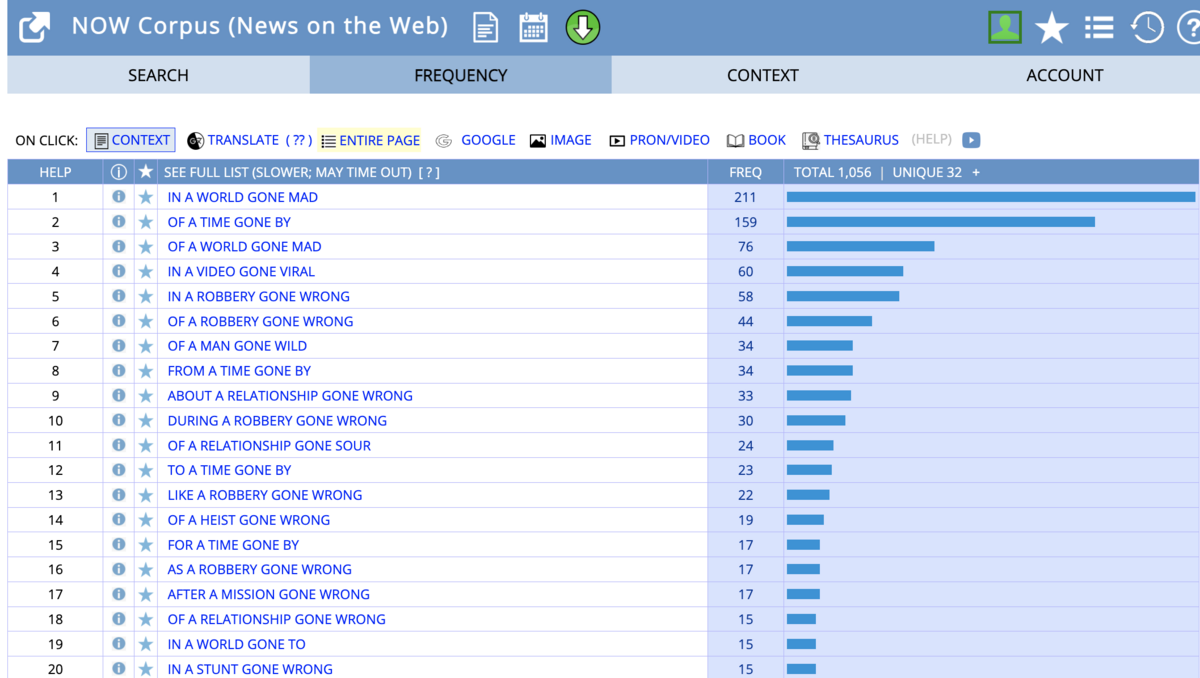
Task: Click star icon for OF A TIME GONE BY
Action: [146, 222]
